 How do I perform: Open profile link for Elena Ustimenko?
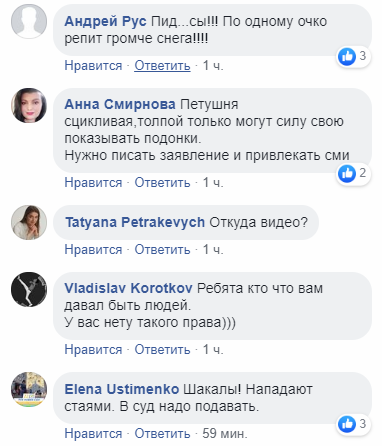[122, 389]
